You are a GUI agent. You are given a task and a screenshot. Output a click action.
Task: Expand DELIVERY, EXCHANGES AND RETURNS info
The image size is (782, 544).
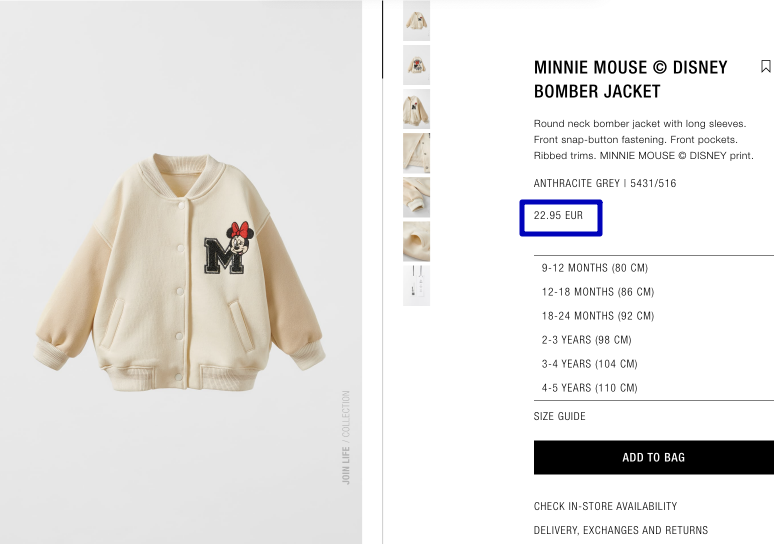point(620,530)
